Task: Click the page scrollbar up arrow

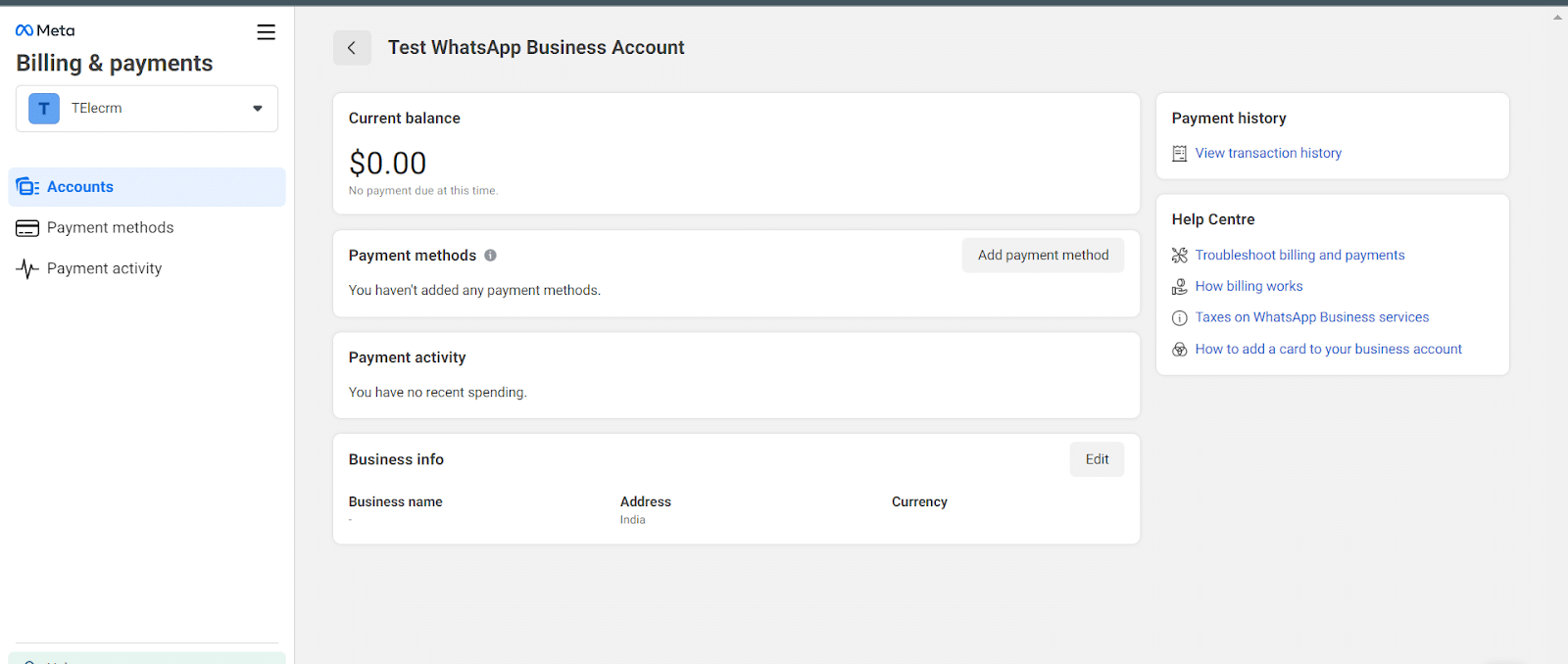Action: (1557, 17)
